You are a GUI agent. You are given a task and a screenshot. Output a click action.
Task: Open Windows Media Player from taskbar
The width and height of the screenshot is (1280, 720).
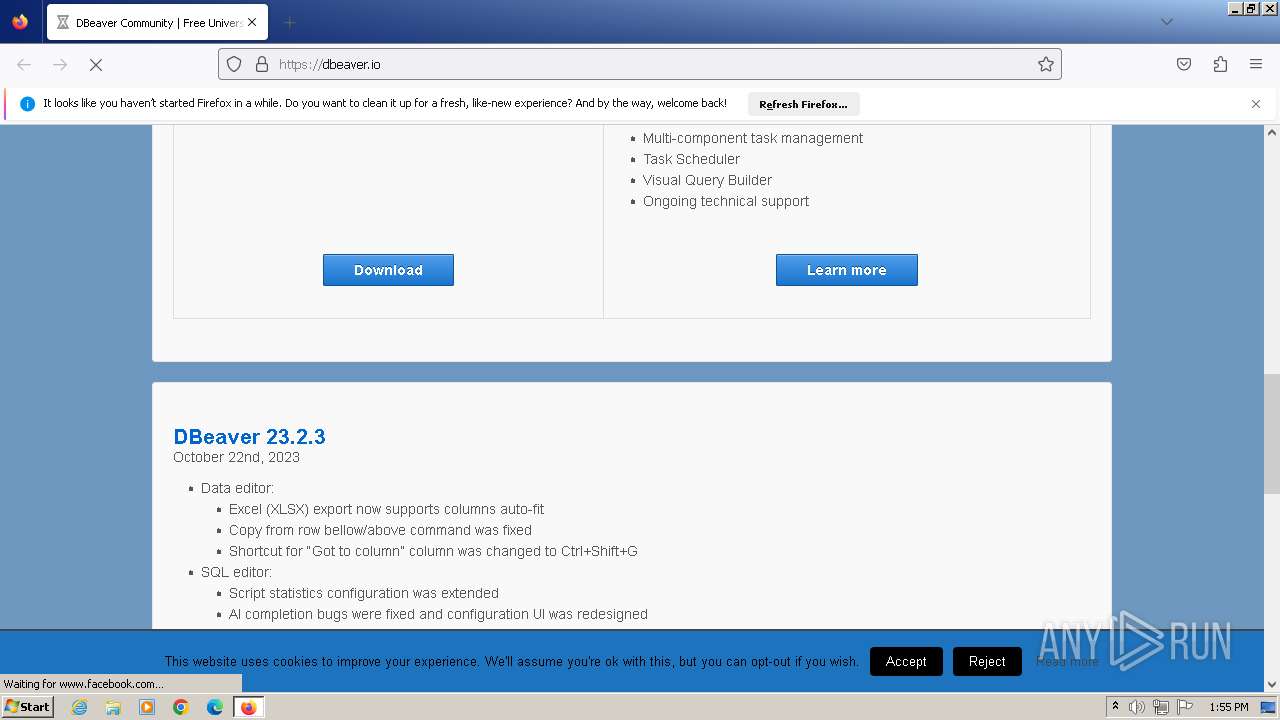(x=147, y=707)
